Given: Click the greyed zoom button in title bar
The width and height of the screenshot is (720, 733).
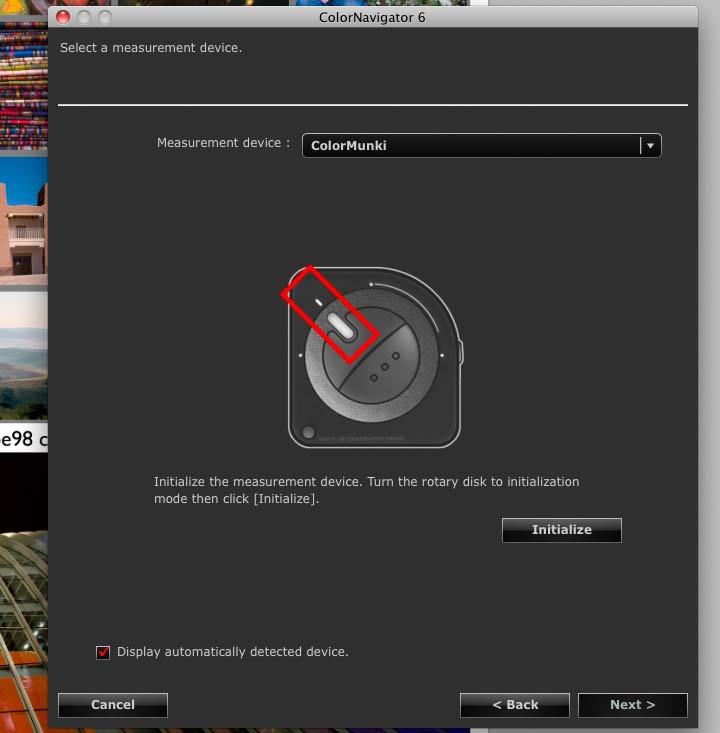Looking at the screenshot, I should (105, 17).
